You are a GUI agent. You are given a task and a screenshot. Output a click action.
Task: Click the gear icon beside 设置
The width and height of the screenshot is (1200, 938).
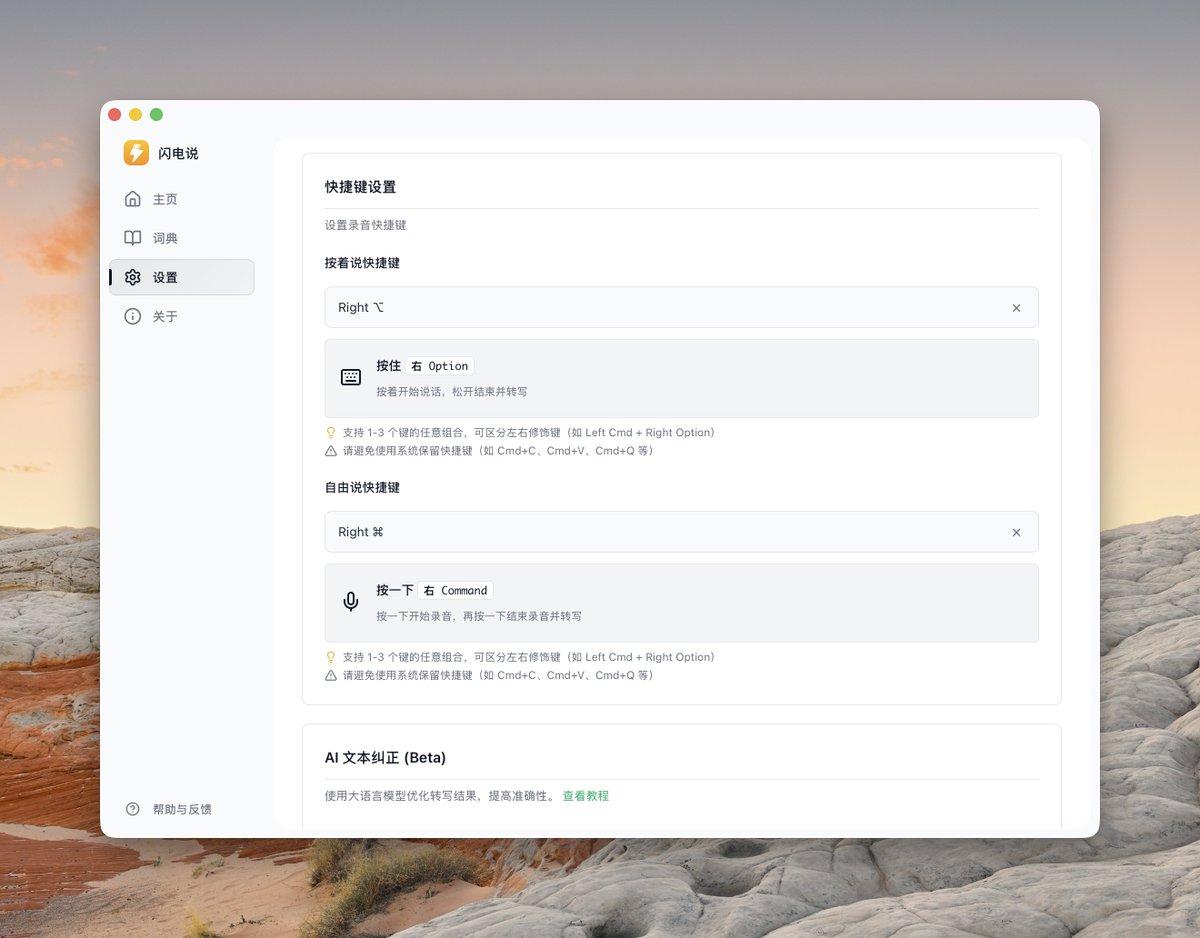[x=133, y=277]
